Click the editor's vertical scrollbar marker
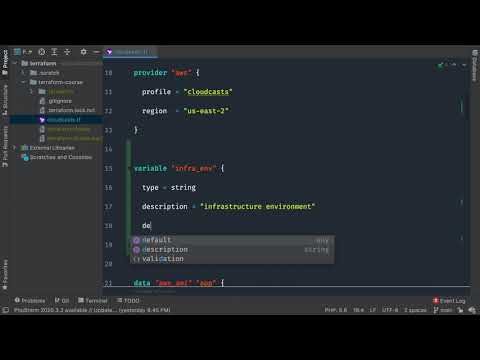The height and width of the screenshot is (360, 480). 462,106
